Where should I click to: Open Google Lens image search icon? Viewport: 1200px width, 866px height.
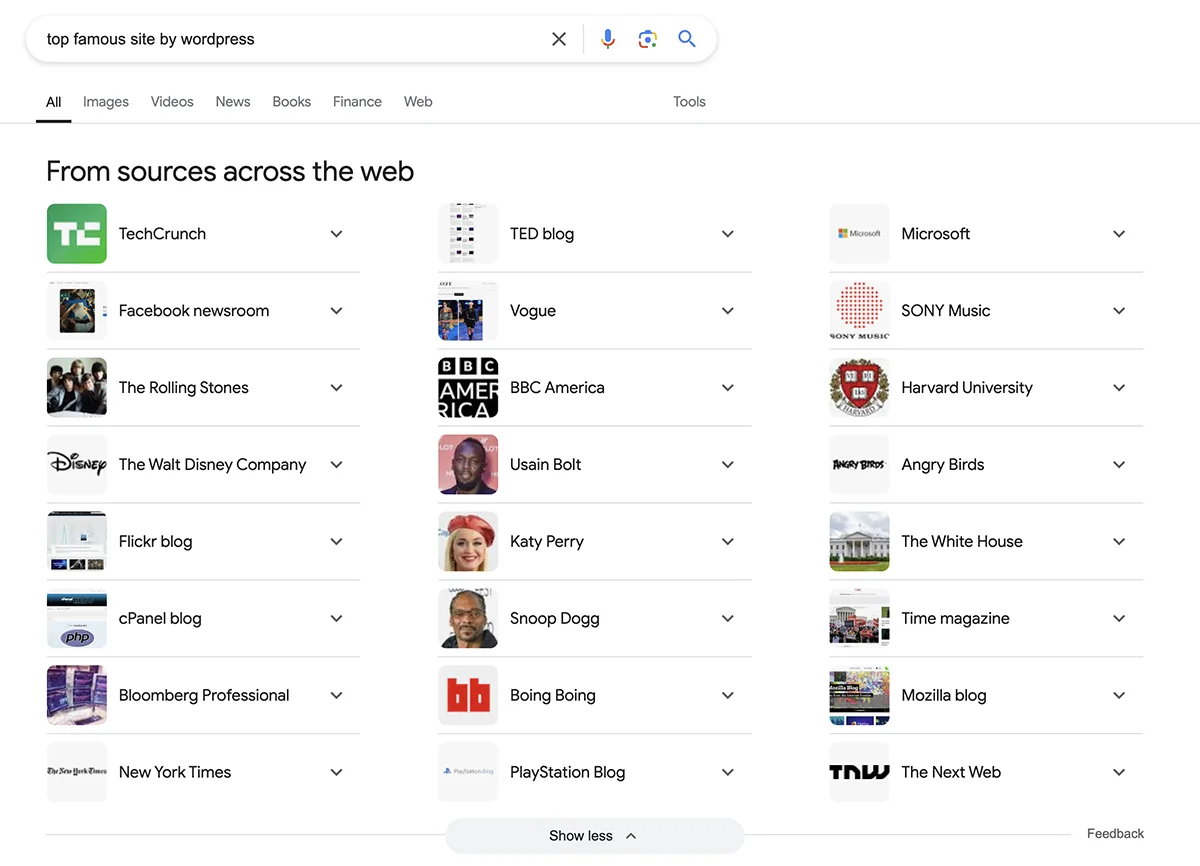pos(647,39)
